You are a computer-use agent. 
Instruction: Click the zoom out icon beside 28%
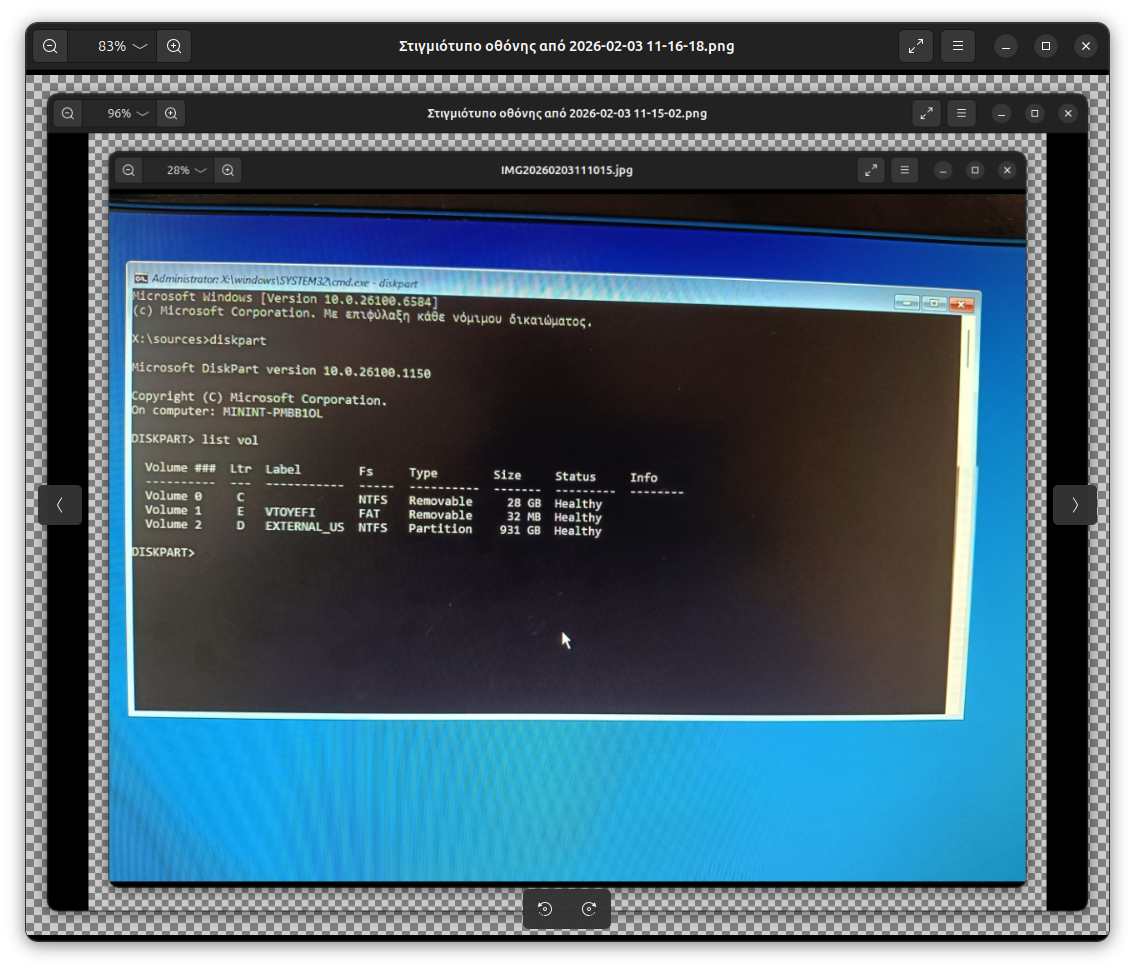point(129,170)
